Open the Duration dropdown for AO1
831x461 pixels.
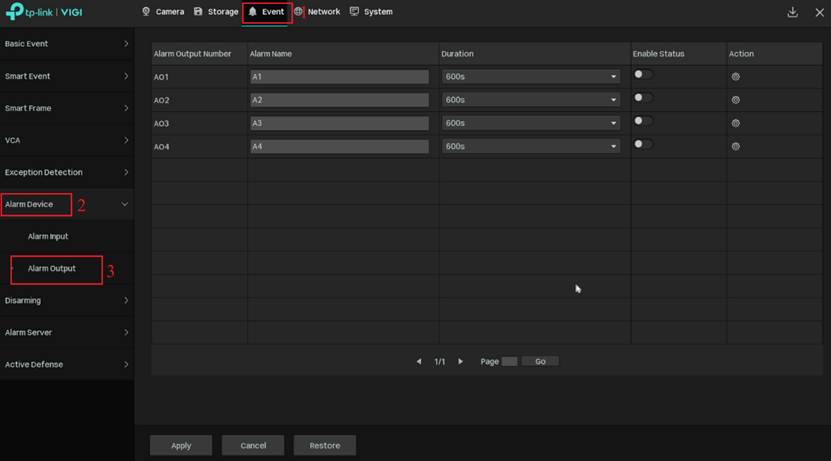pos(530,77)
